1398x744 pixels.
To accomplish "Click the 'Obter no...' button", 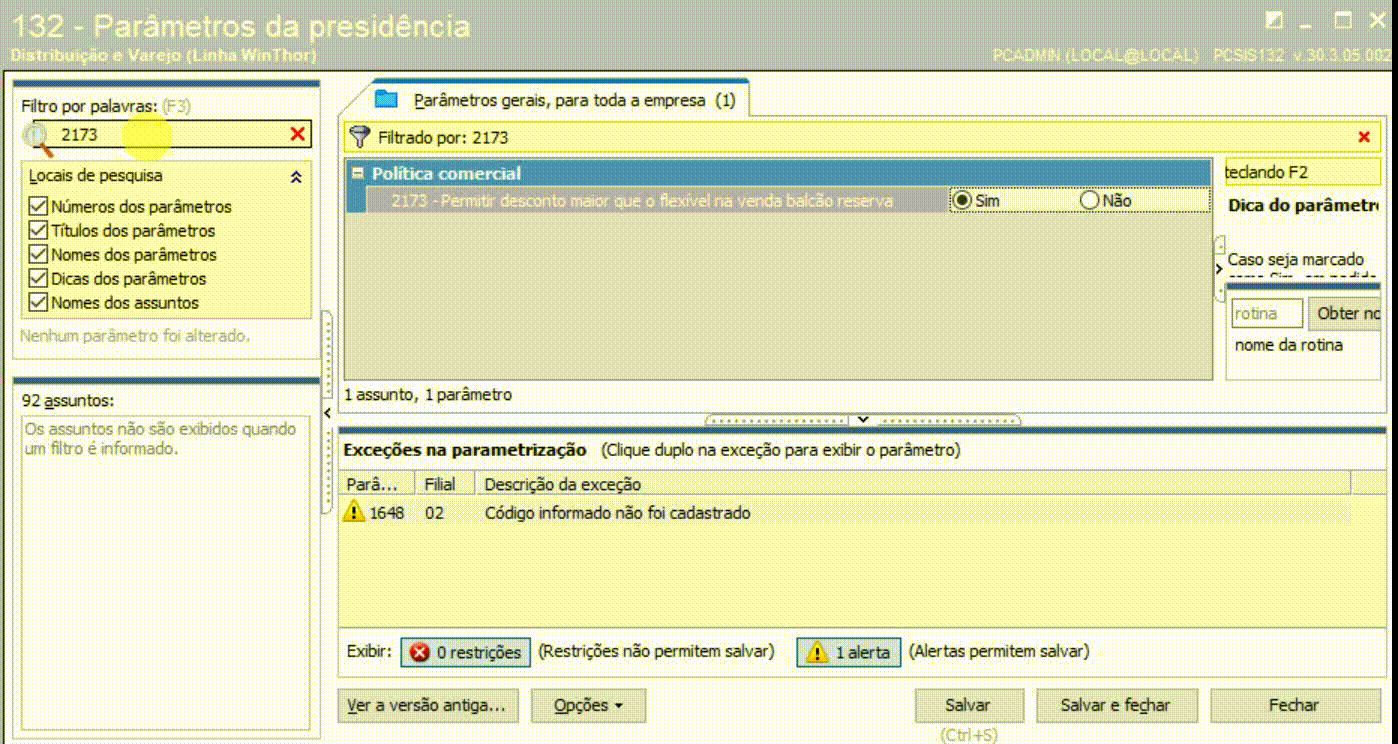I will 1344,314.
